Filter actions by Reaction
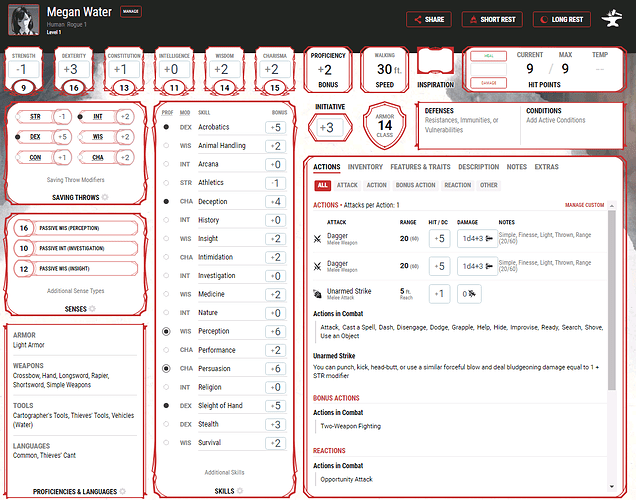636x500 pixels. pos(458,185)
